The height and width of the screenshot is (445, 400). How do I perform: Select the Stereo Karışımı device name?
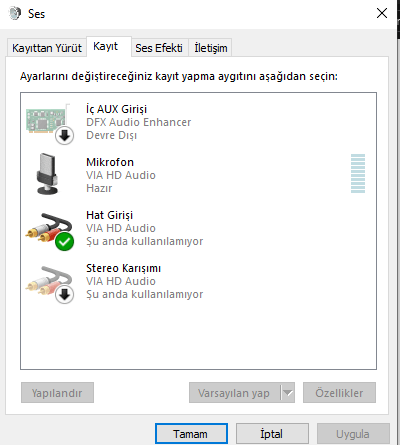coord(123,268)
